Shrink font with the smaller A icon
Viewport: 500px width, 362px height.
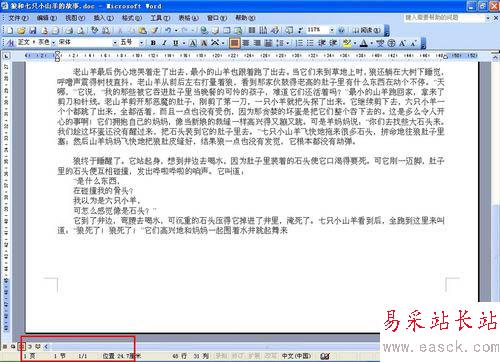[413, 43]
